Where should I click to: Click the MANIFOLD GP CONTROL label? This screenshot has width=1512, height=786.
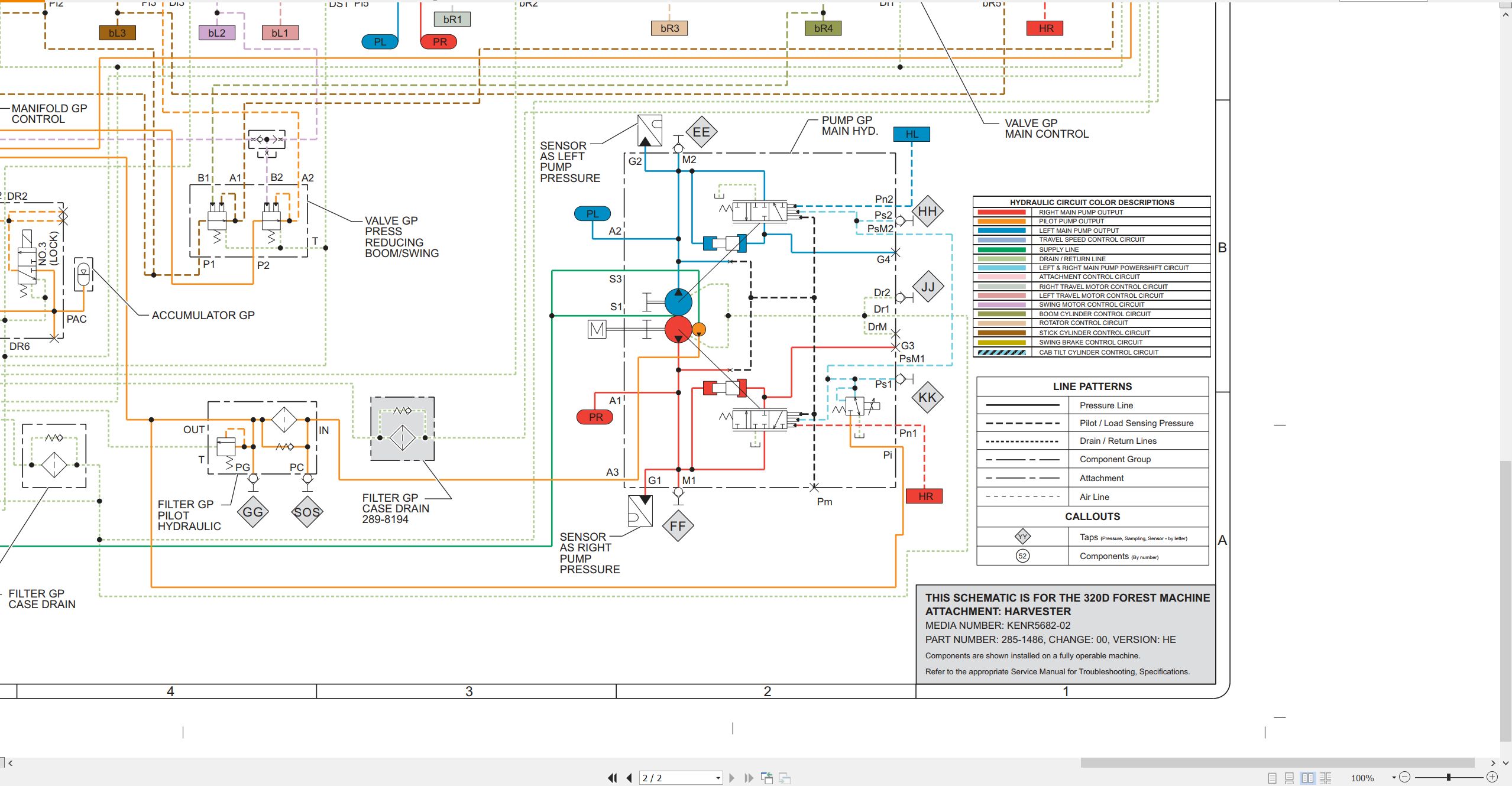[50, 114]
